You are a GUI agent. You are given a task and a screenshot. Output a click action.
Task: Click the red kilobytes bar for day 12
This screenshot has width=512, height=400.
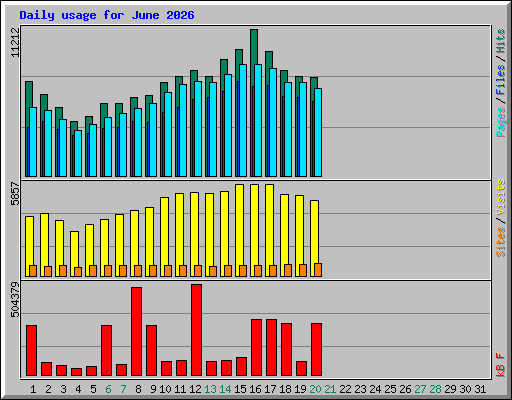196,330
